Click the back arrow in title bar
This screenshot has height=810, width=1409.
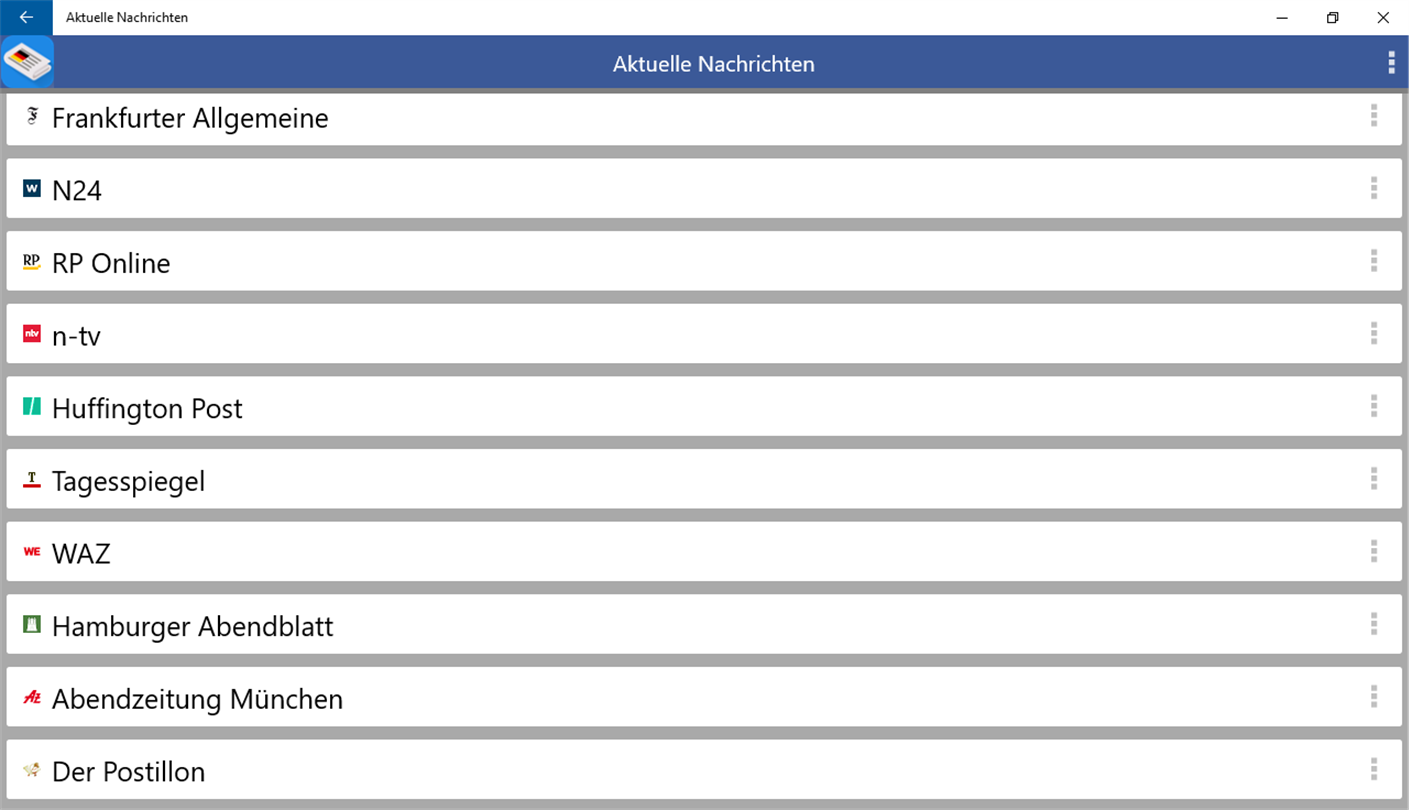(x=26, y=17)
